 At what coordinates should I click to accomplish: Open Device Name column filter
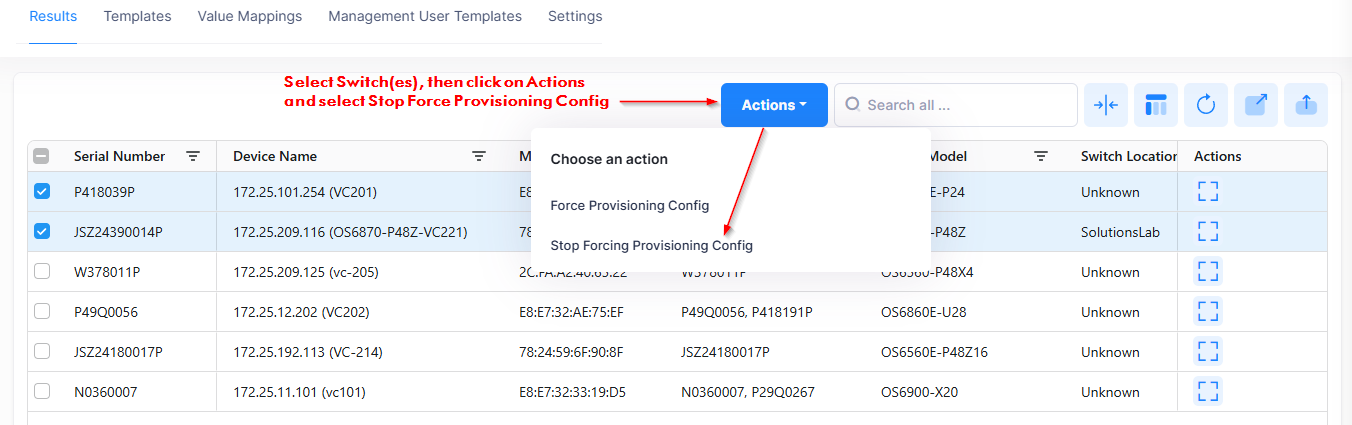[x=479, y=156]
